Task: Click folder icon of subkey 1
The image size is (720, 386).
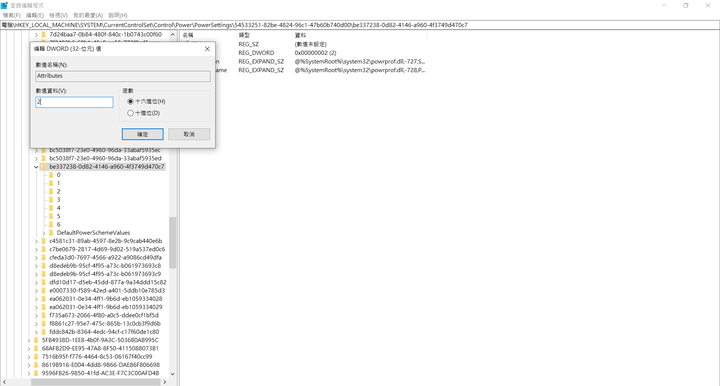Action: pyautogui.click(x=51, y=183)
